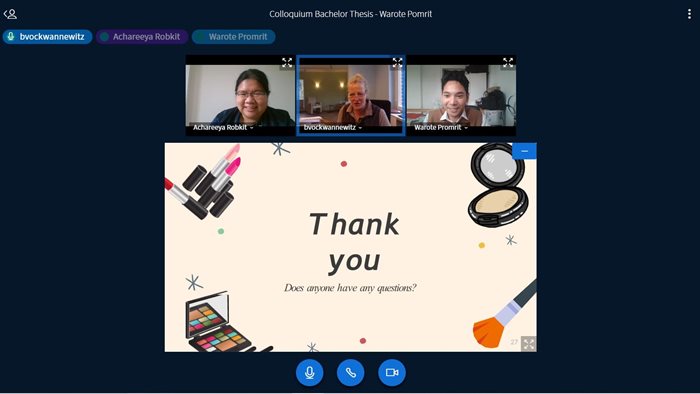Fullscreen Warote Promrit's webcam

tap(508, 62)
